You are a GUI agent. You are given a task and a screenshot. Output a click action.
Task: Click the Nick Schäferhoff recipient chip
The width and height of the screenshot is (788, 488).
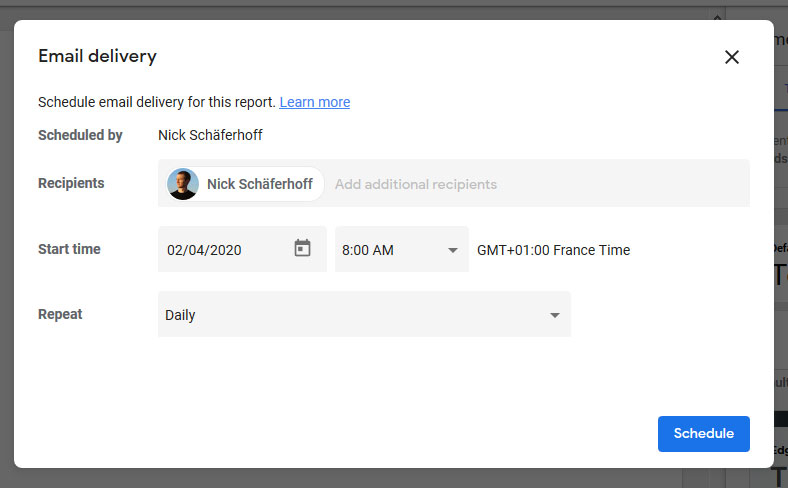[245, 184]
